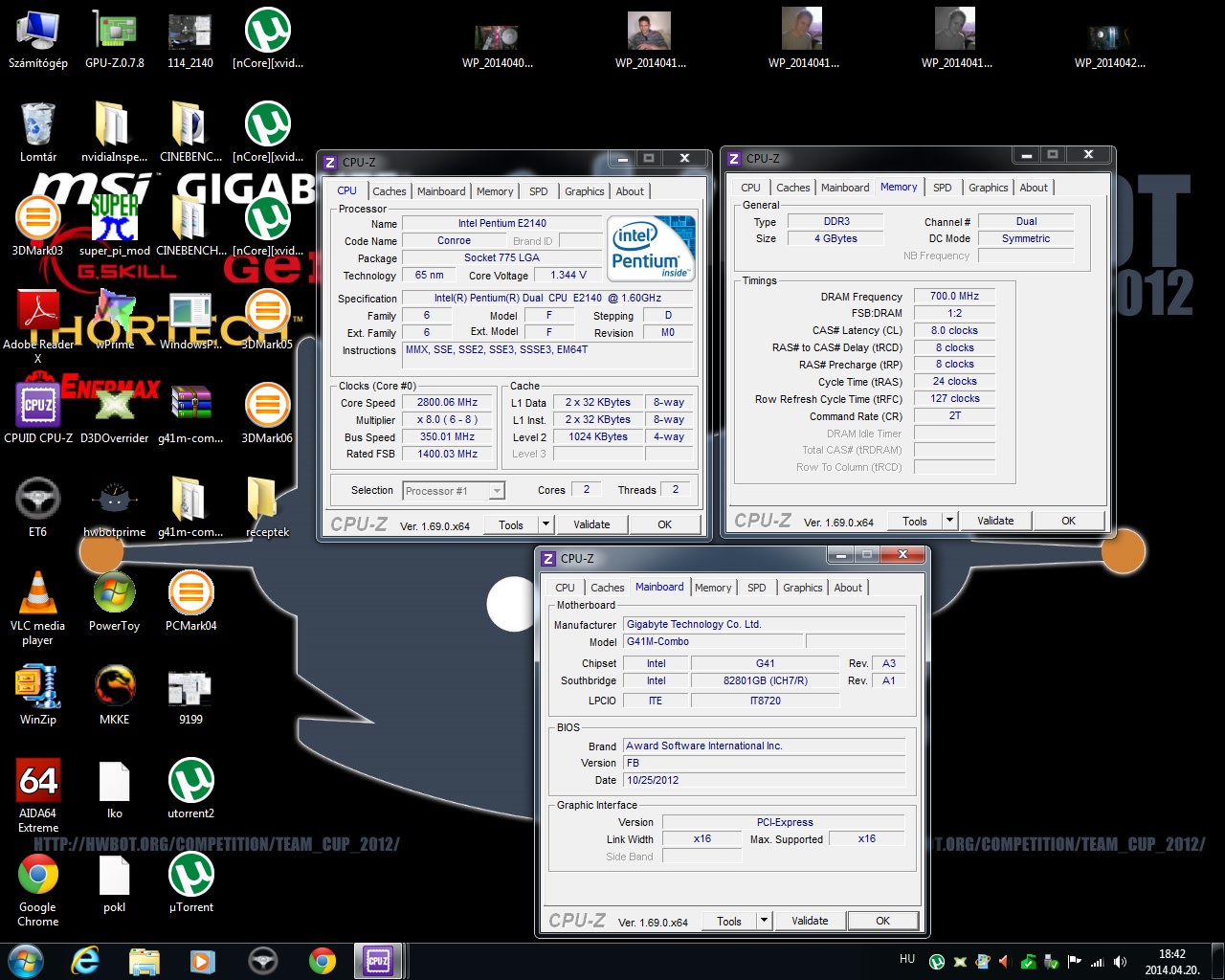Click OK in Mainboard window
This screenshot has width=1225, height=980.
pos(882,921)
